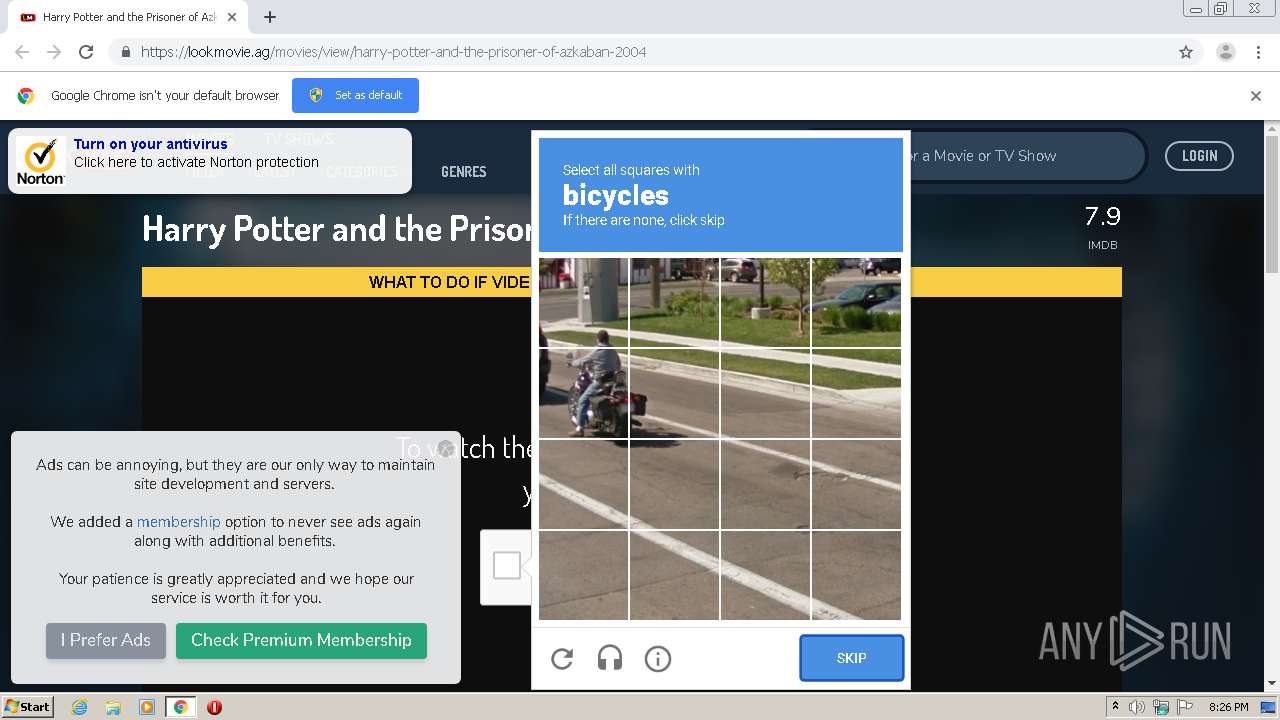Click Set as default browser button
Viewport: 1280px width, 720px height.
pyautogui.click(x=355, y=95)
